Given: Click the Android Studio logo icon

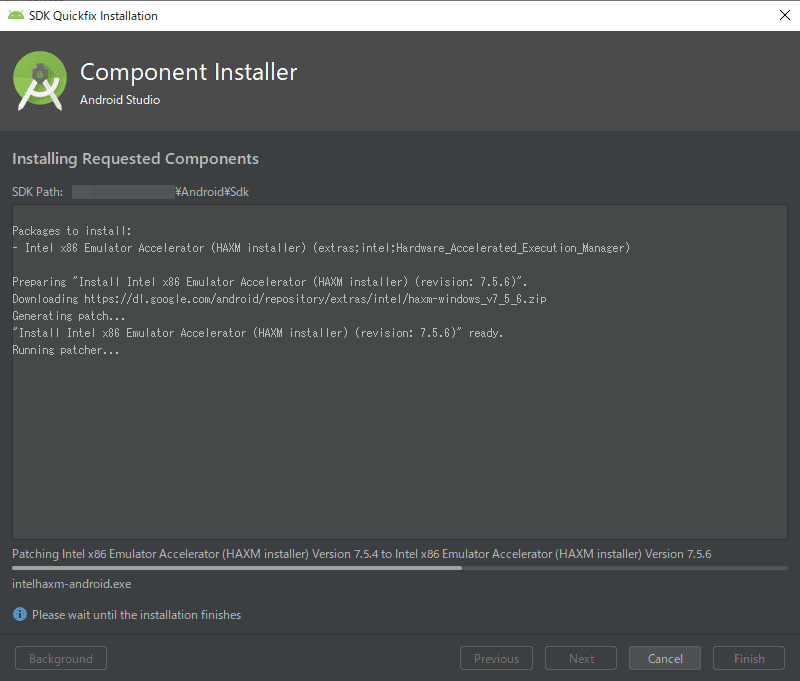Looking at the screenshot, I should pos(40,81).
